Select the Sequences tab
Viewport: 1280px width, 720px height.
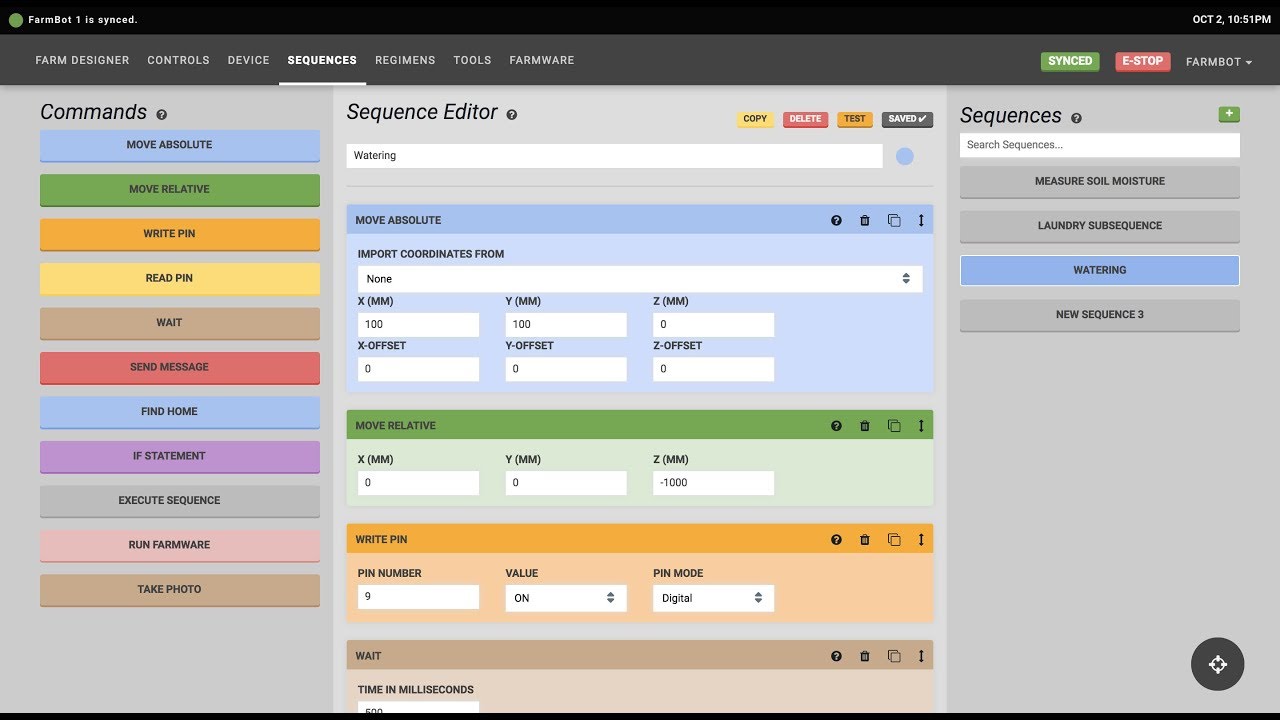tap(322, 60)
